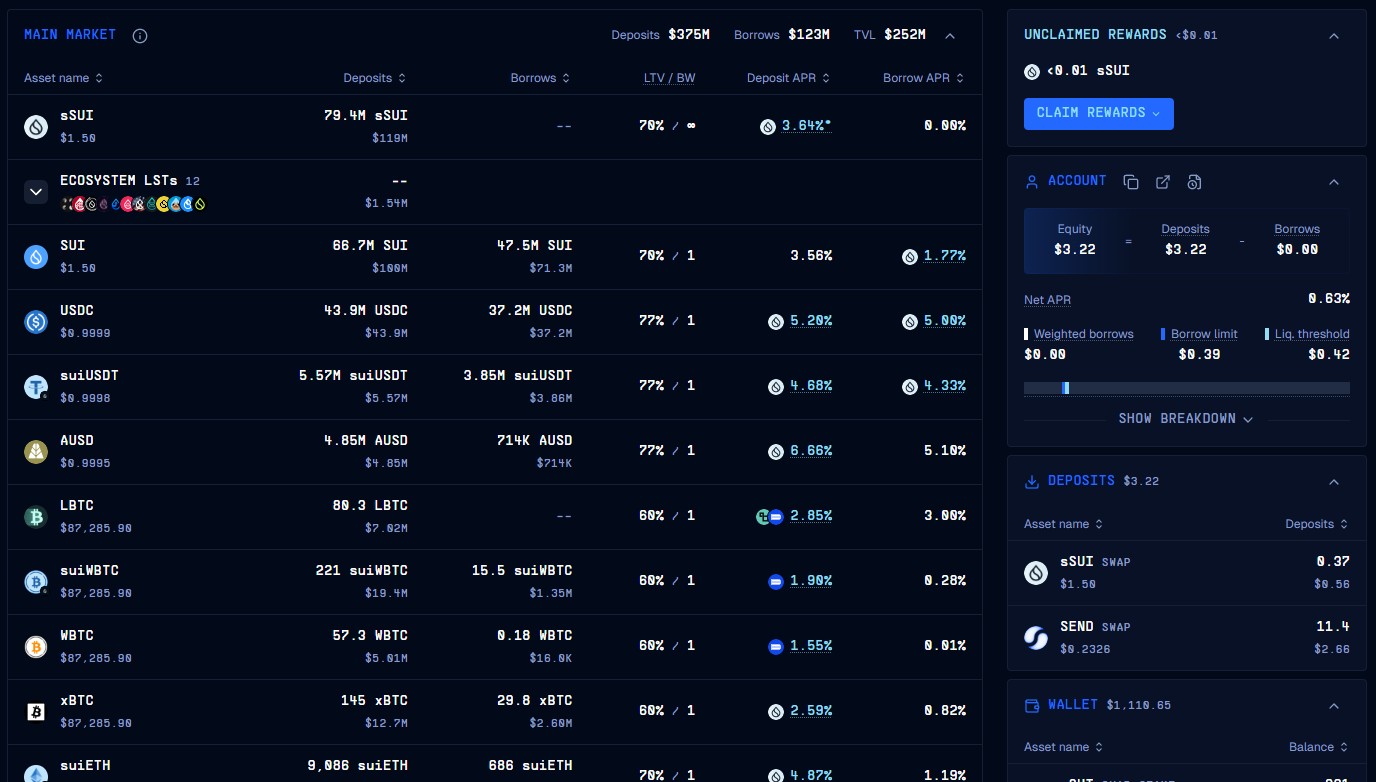This screenshot has width=1376, height=782.
Task: Collapse the ECOSYSTEM LSTs group
Action: [x=36, y=192]
